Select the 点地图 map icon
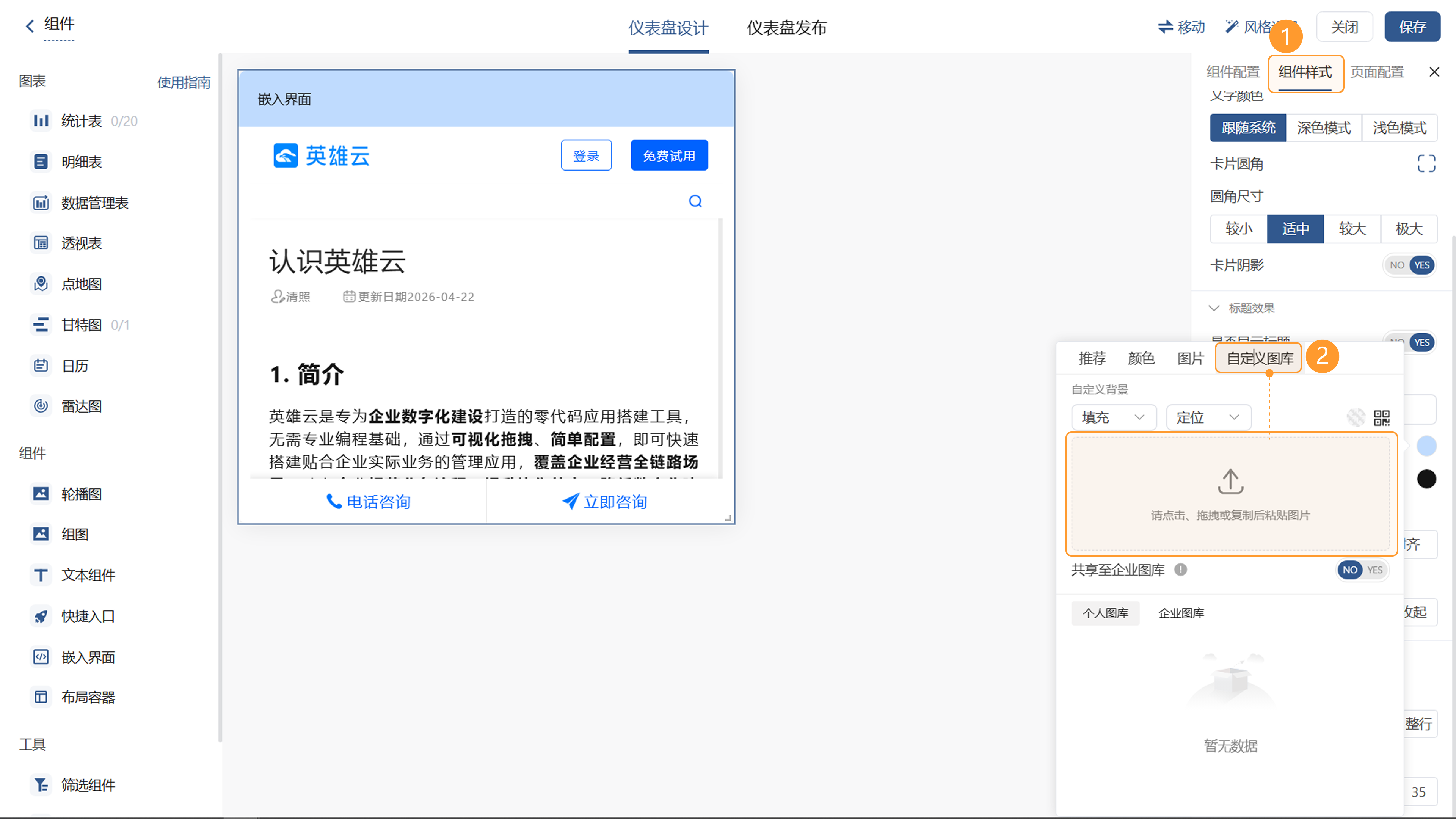 click(41, 284)
